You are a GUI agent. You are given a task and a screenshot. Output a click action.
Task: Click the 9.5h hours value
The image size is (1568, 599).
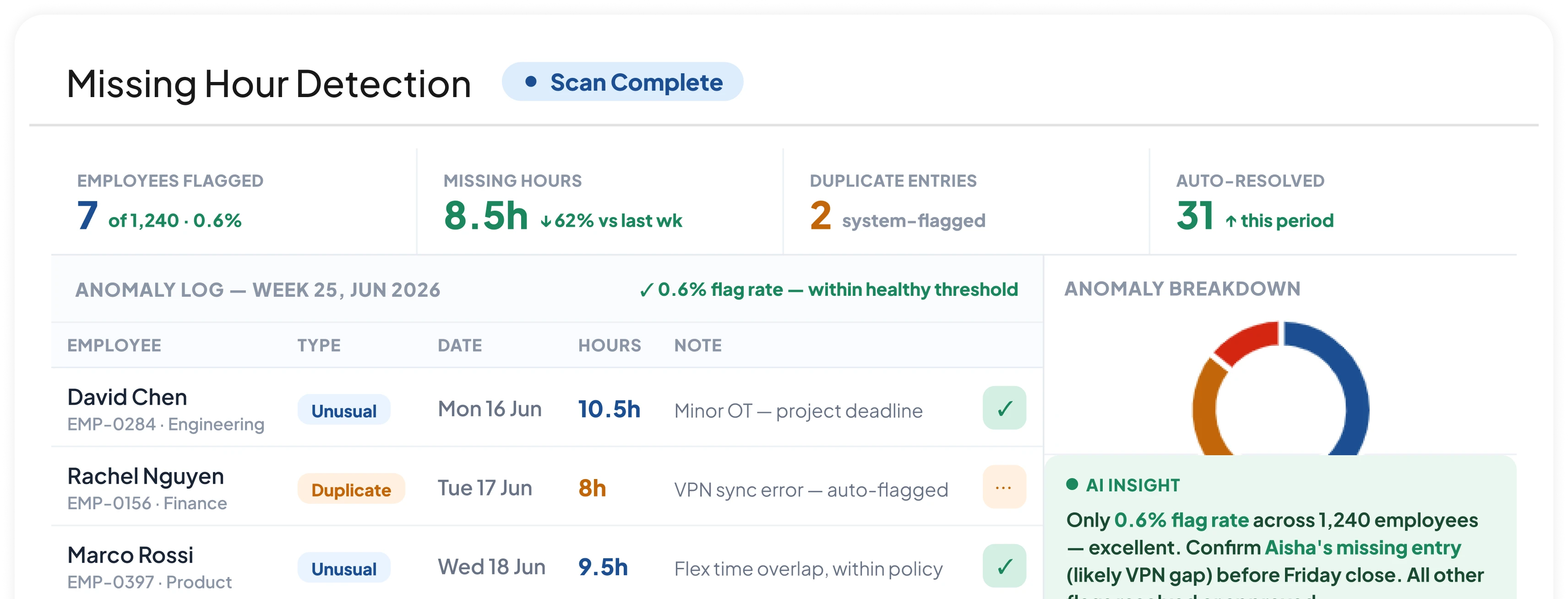(603, 567)
